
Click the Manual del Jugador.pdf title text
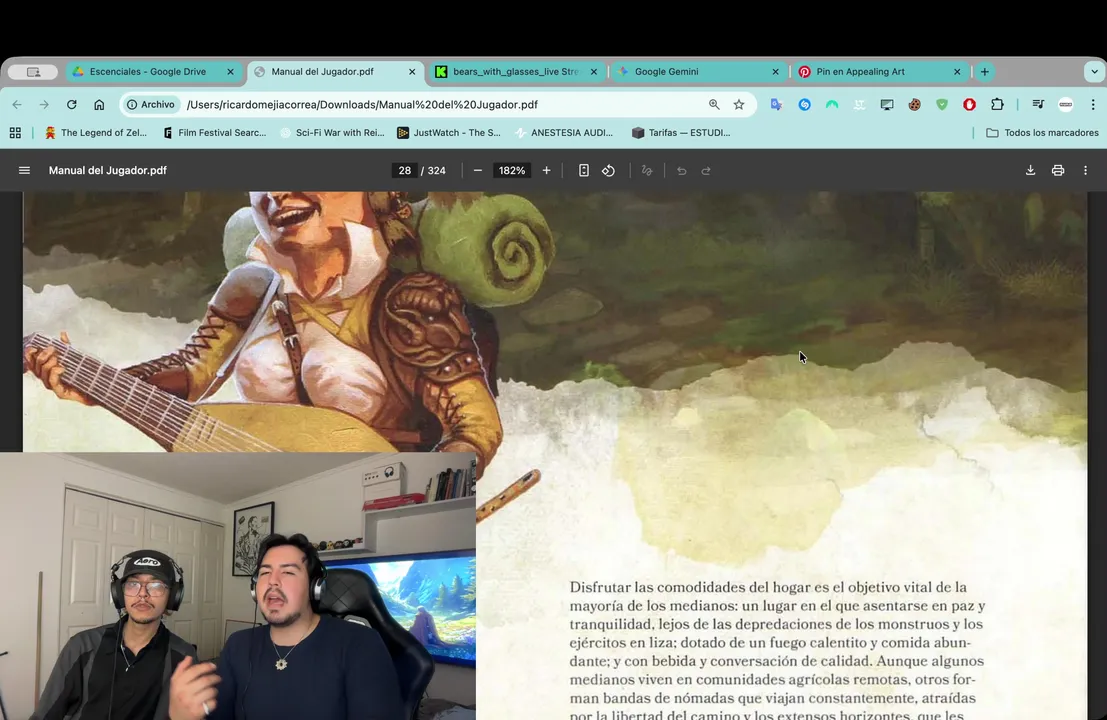coord(107,170)
